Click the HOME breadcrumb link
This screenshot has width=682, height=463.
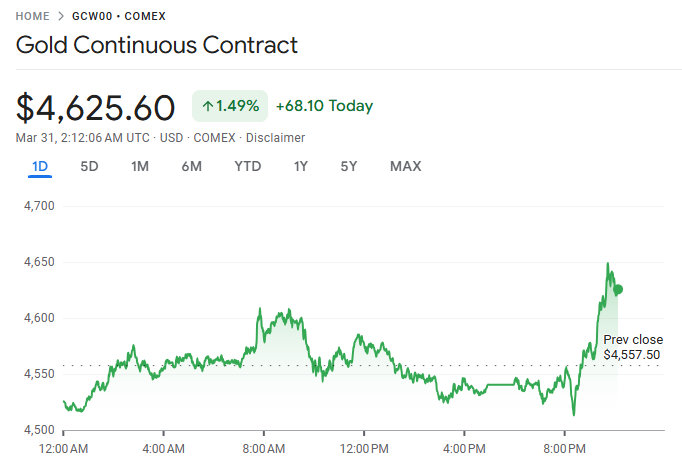(32, 17)
